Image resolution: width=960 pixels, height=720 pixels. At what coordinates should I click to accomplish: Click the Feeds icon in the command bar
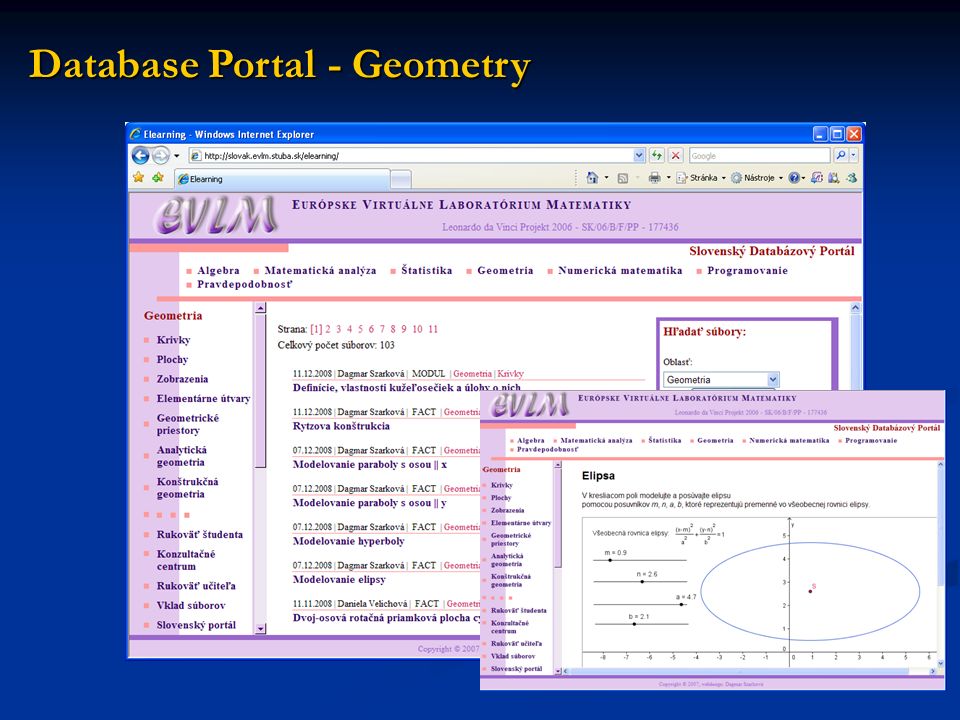(623, 178)
